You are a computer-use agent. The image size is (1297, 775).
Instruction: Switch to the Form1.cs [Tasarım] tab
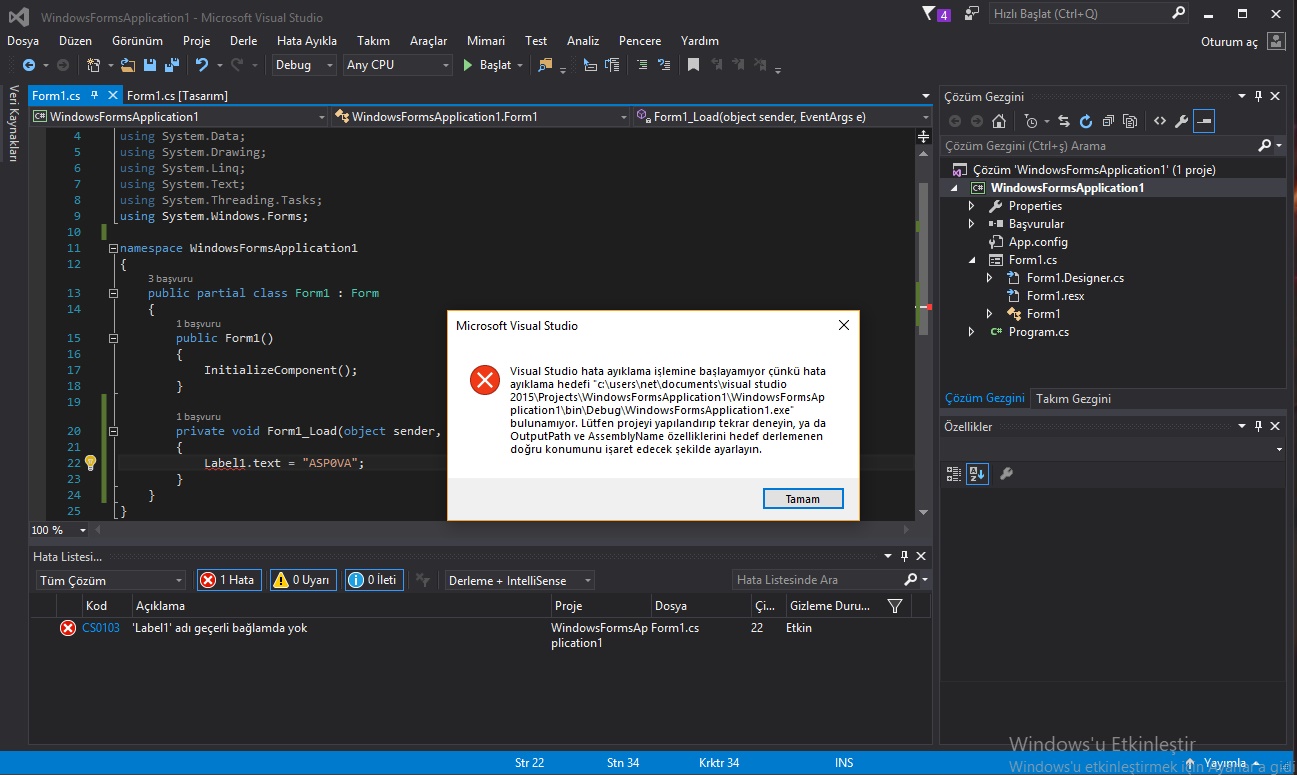pos(178,95)
